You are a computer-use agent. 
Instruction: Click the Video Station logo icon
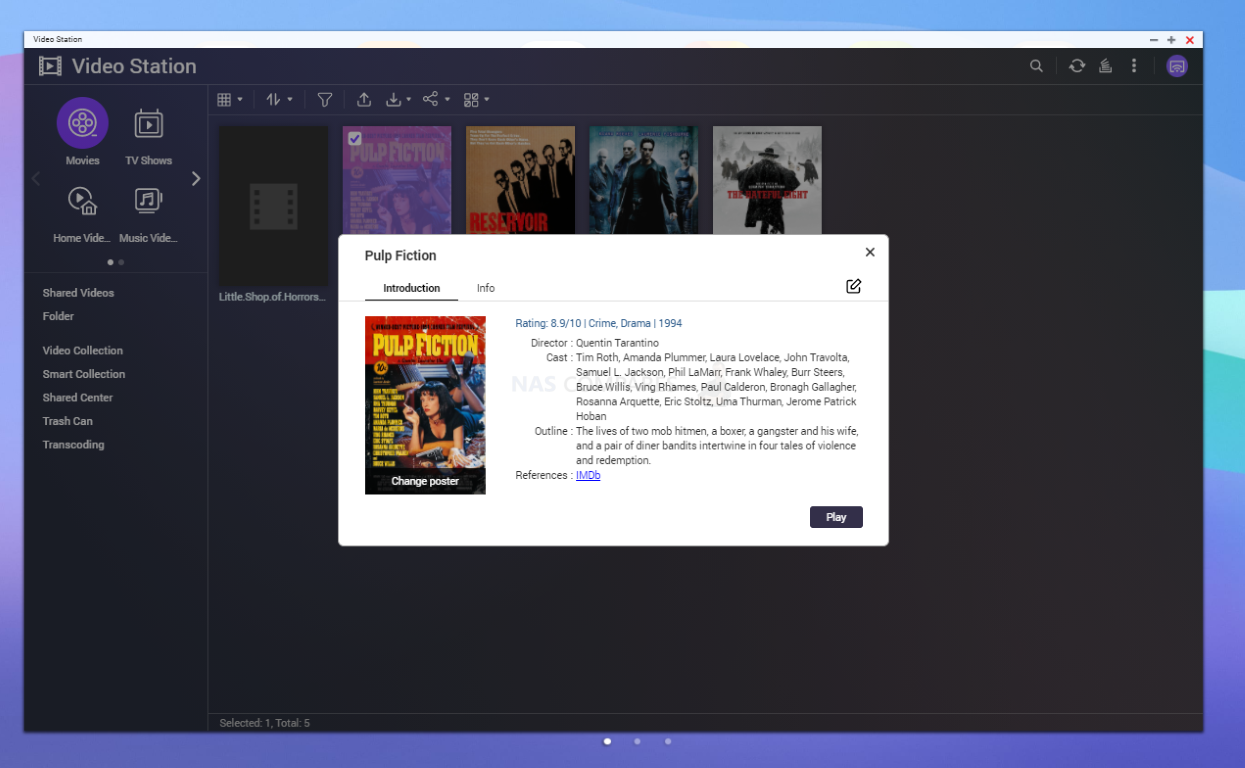coord(49,66)
